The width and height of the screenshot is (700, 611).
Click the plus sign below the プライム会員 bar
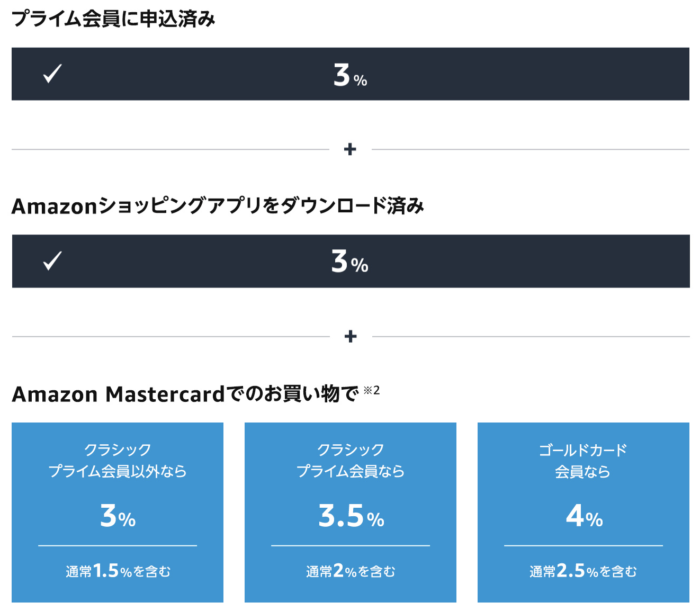[350, 149]
